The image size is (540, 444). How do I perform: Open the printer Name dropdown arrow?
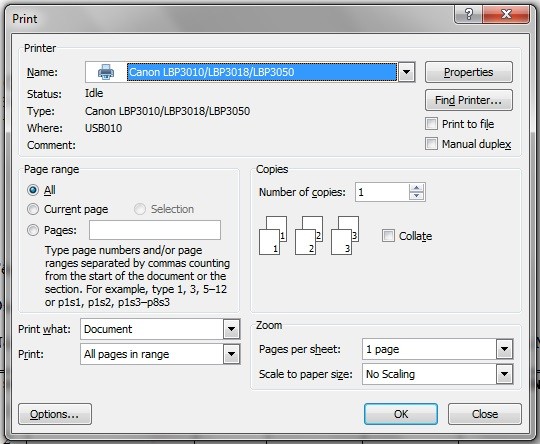(x=406, y=72)
